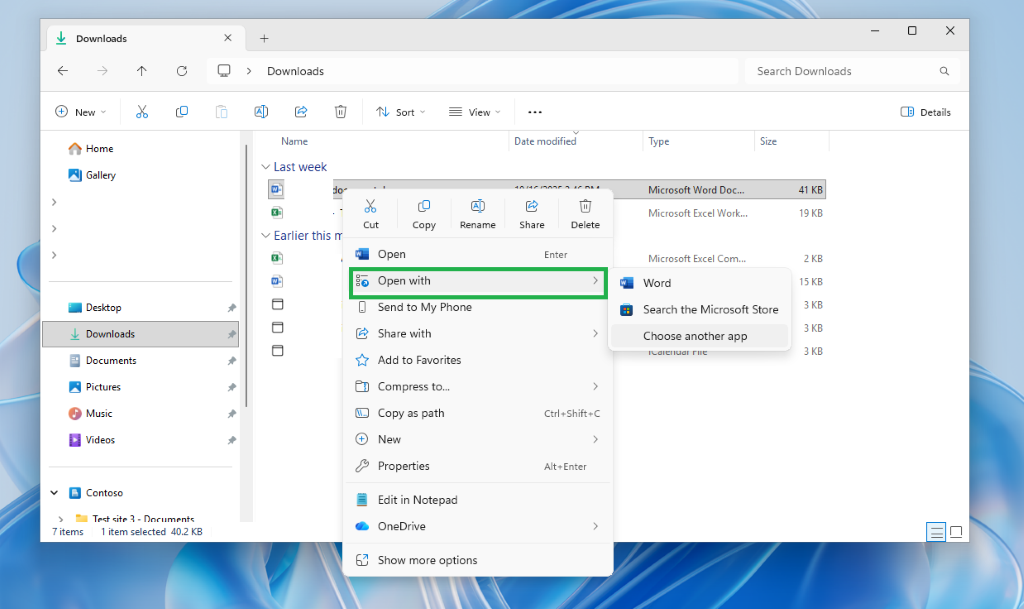This screenshot has height=609, width=1024.
Task: Select Choose another app
Action: coord(699,336)
